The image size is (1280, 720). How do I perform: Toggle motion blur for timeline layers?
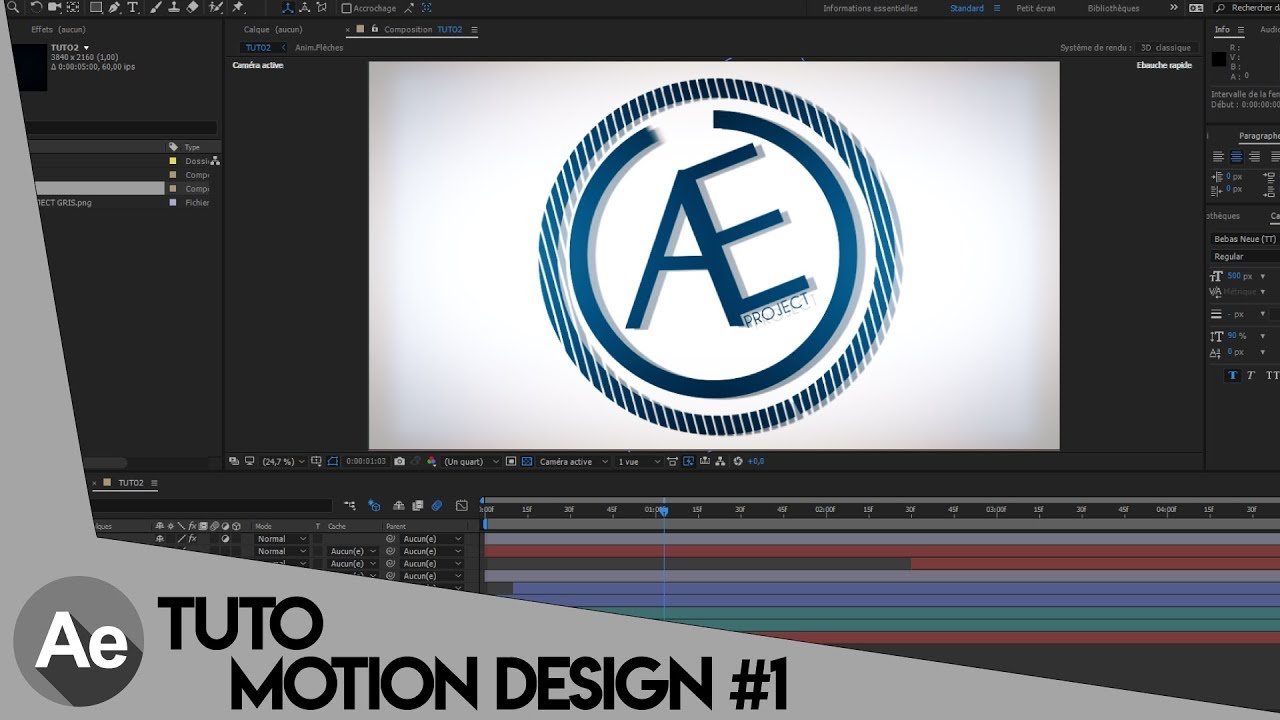[437, 506]
